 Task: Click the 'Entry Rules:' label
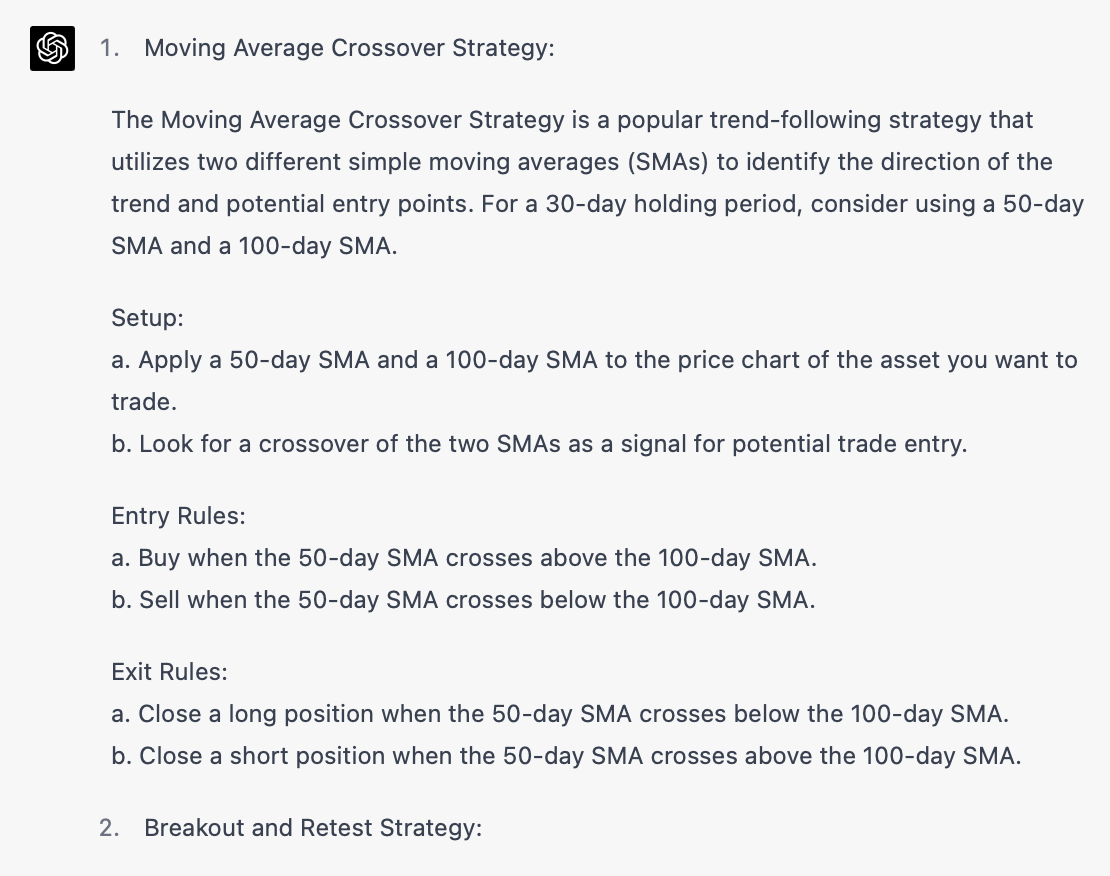click(178, 516)
